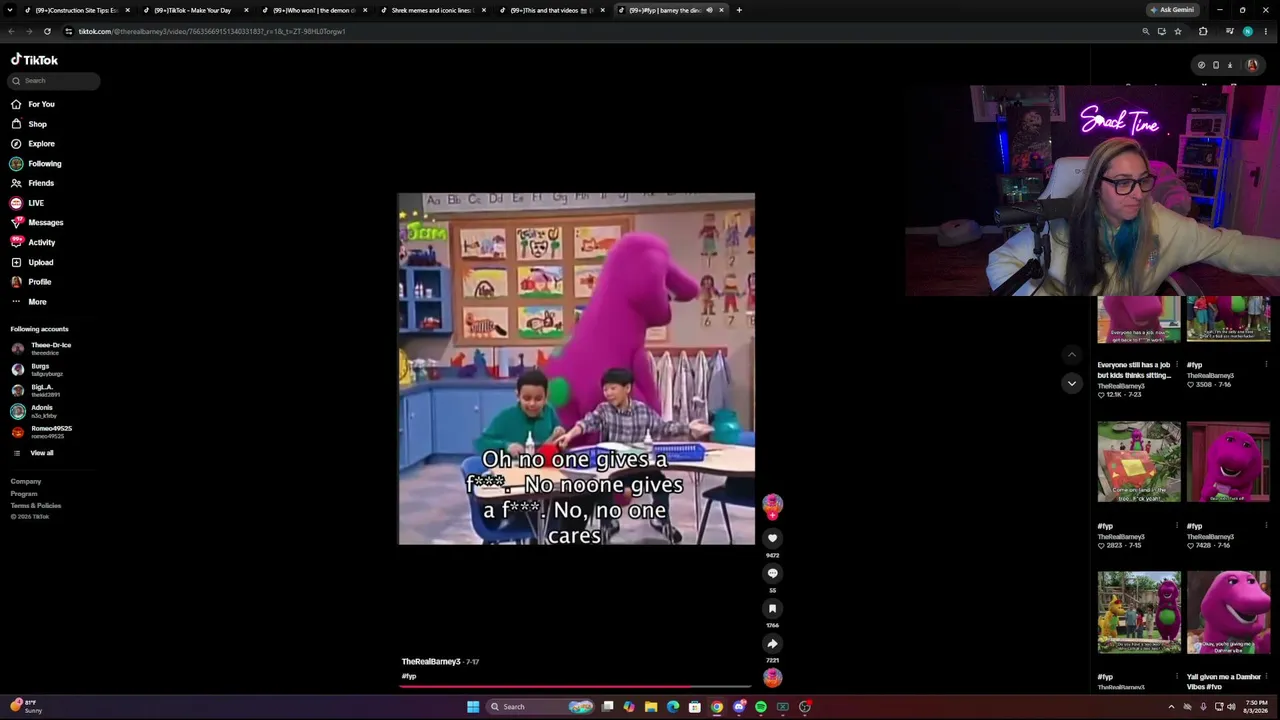Bookmark this page with the star icon

pyautogui.click(x=1178, y=31)
